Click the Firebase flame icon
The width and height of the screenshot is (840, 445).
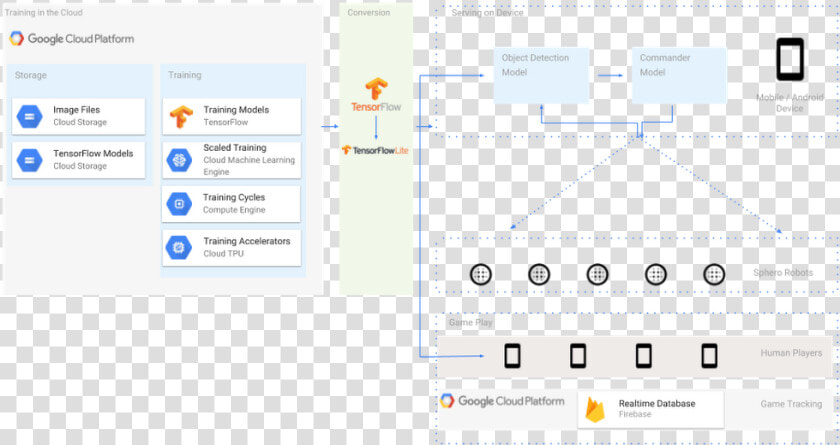click(x=595, y=410)
